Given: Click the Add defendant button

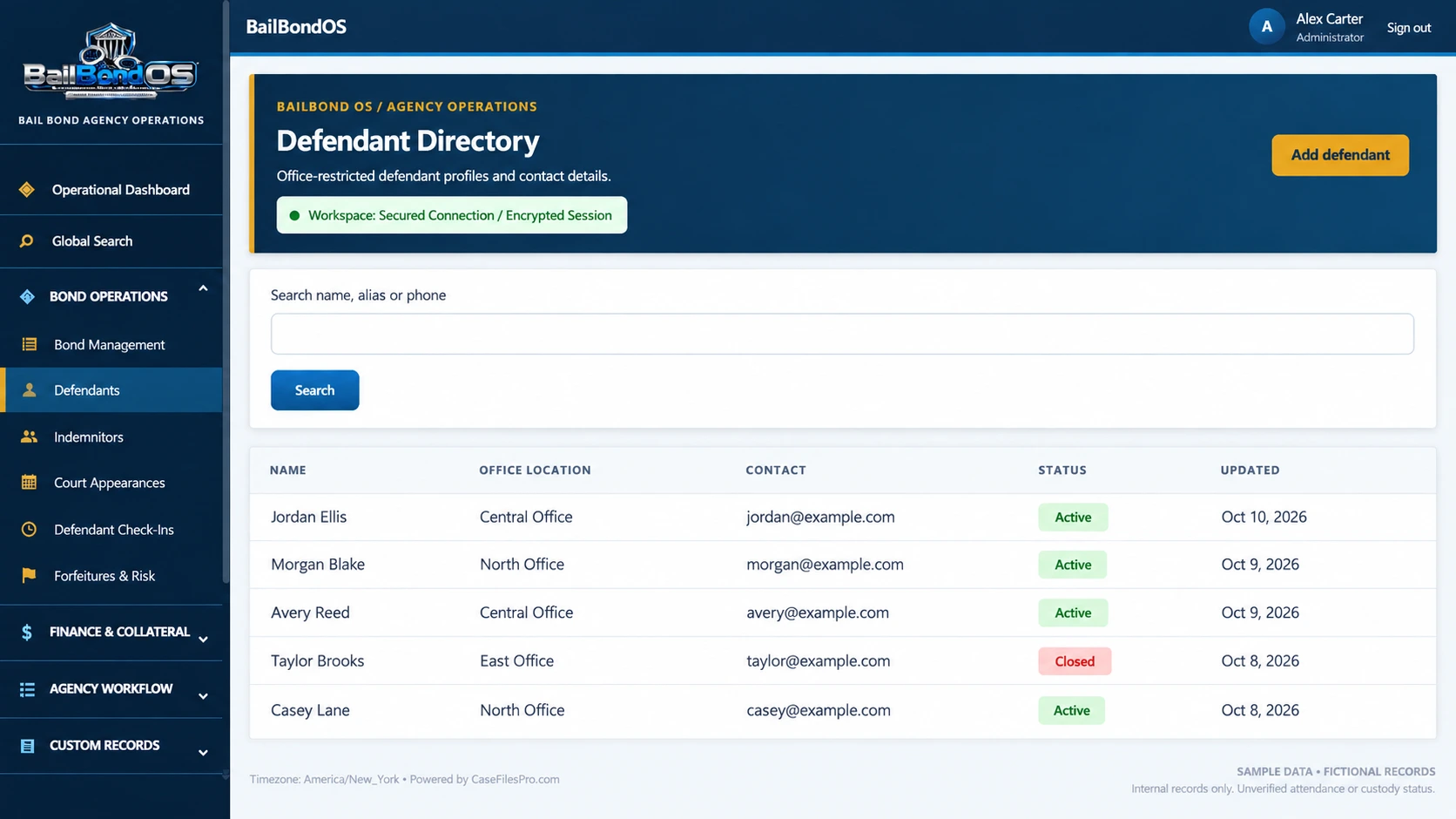Looking at the screenshot, I should (x=1340, y=155).
